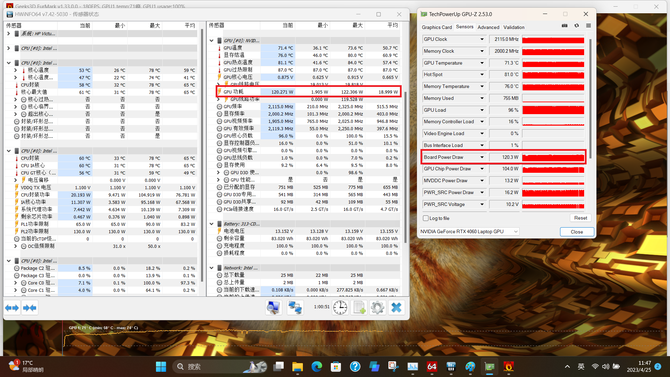
Task: Open GPU Temperature sensor dropdown arrow
Action: pyautogui.click(x=482, y=63)
